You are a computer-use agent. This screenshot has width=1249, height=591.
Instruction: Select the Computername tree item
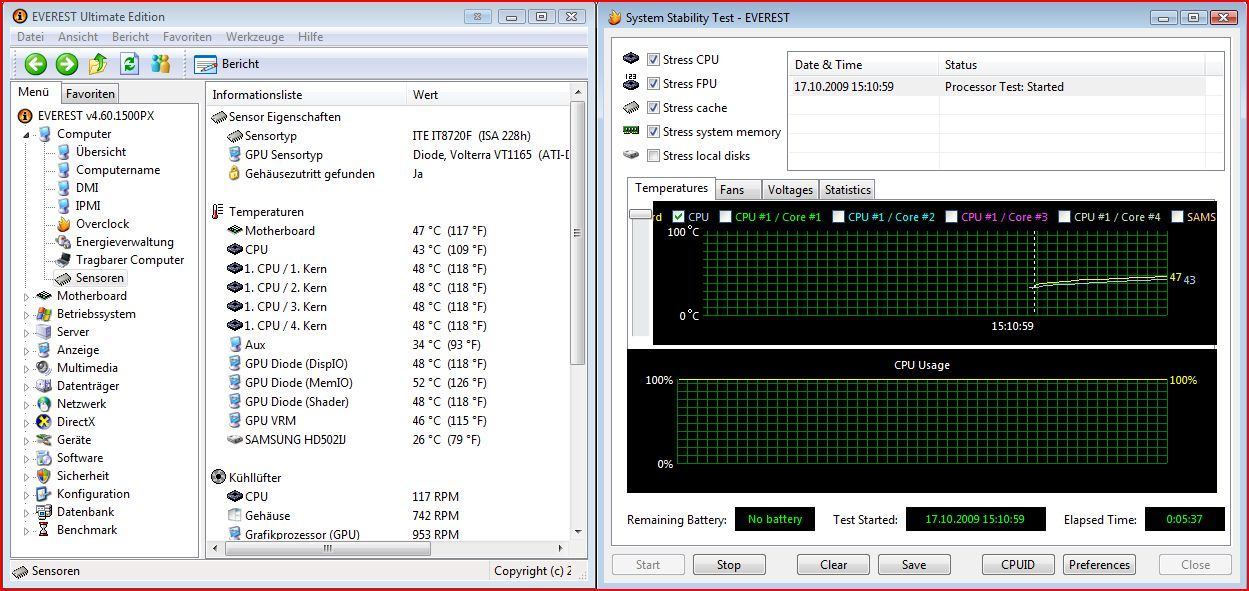(118, 170)
